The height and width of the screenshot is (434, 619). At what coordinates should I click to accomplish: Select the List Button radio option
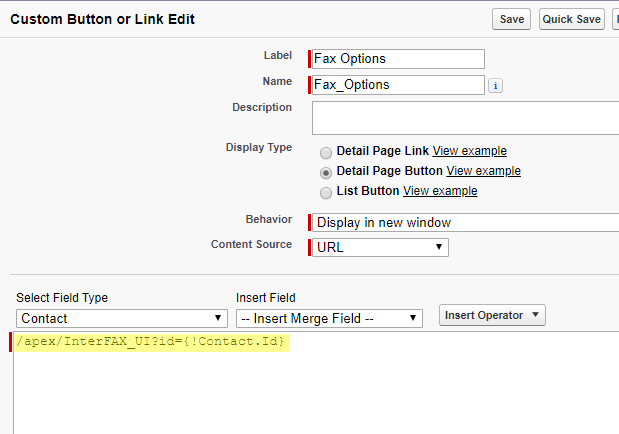[x=326, y=192]
